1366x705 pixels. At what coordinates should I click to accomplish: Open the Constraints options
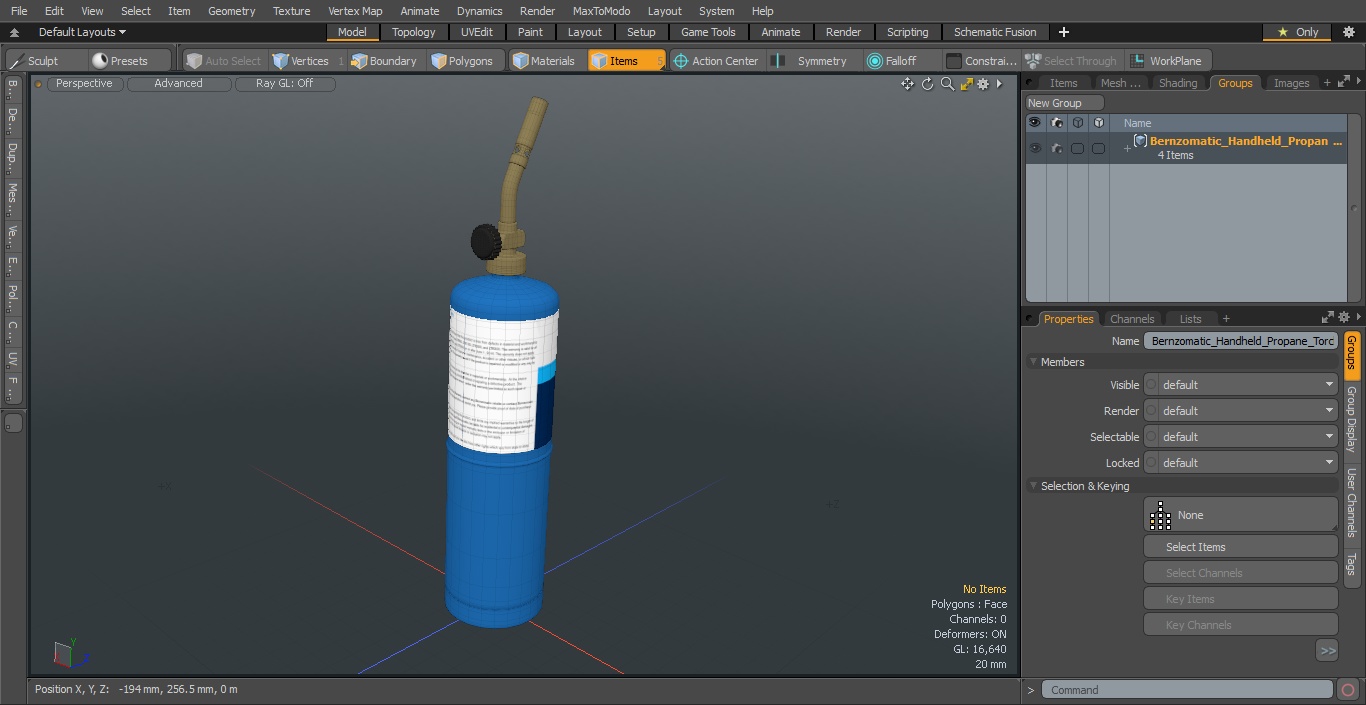[x=982, y=61]
